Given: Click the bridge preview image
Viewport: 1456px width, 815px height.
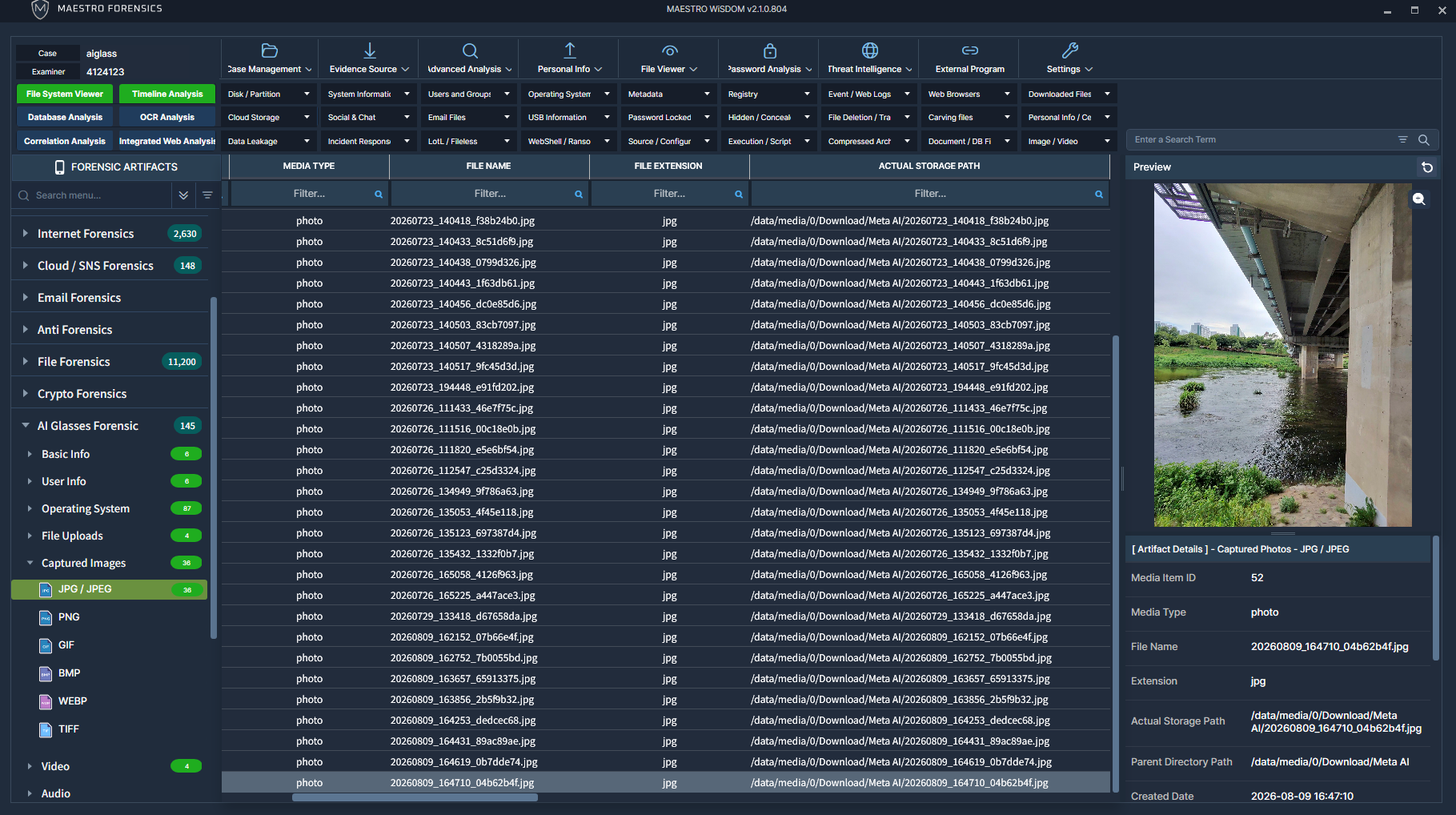Looking at the screenshot, I should [1282, 355].
